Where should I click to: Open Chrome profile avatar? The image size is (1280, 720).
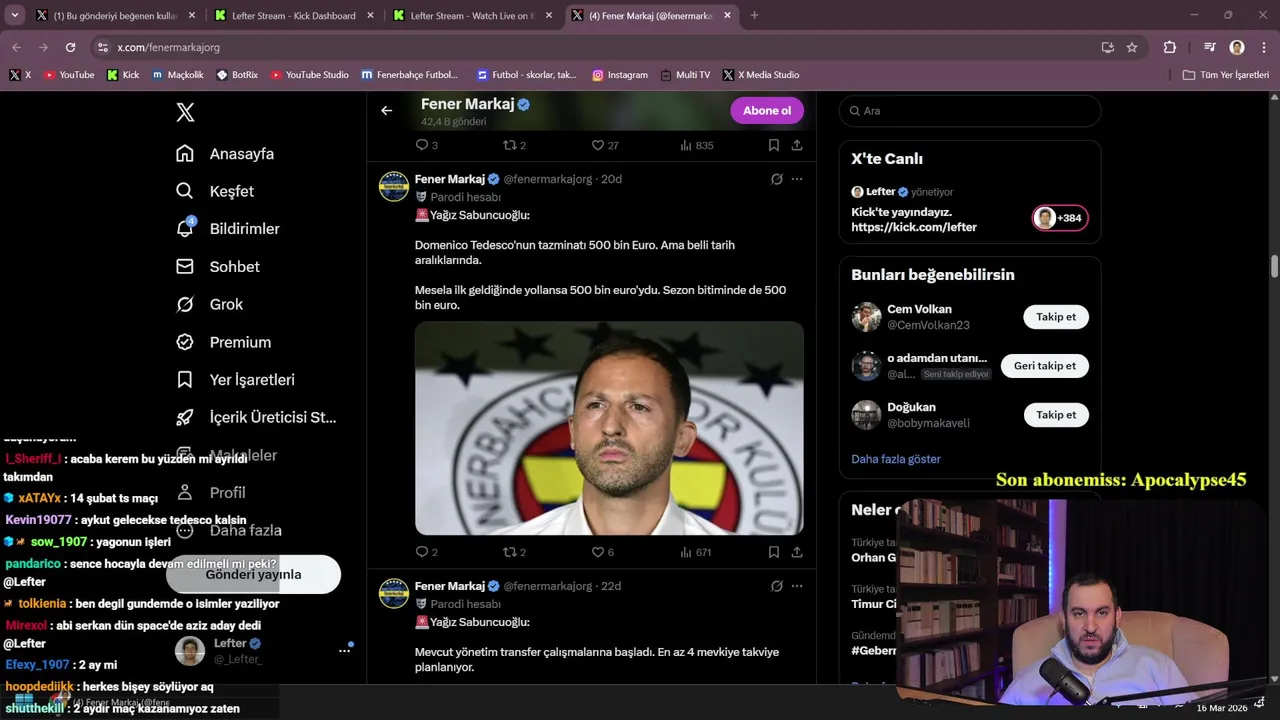pyautogui.click(x=1237, y=47)
